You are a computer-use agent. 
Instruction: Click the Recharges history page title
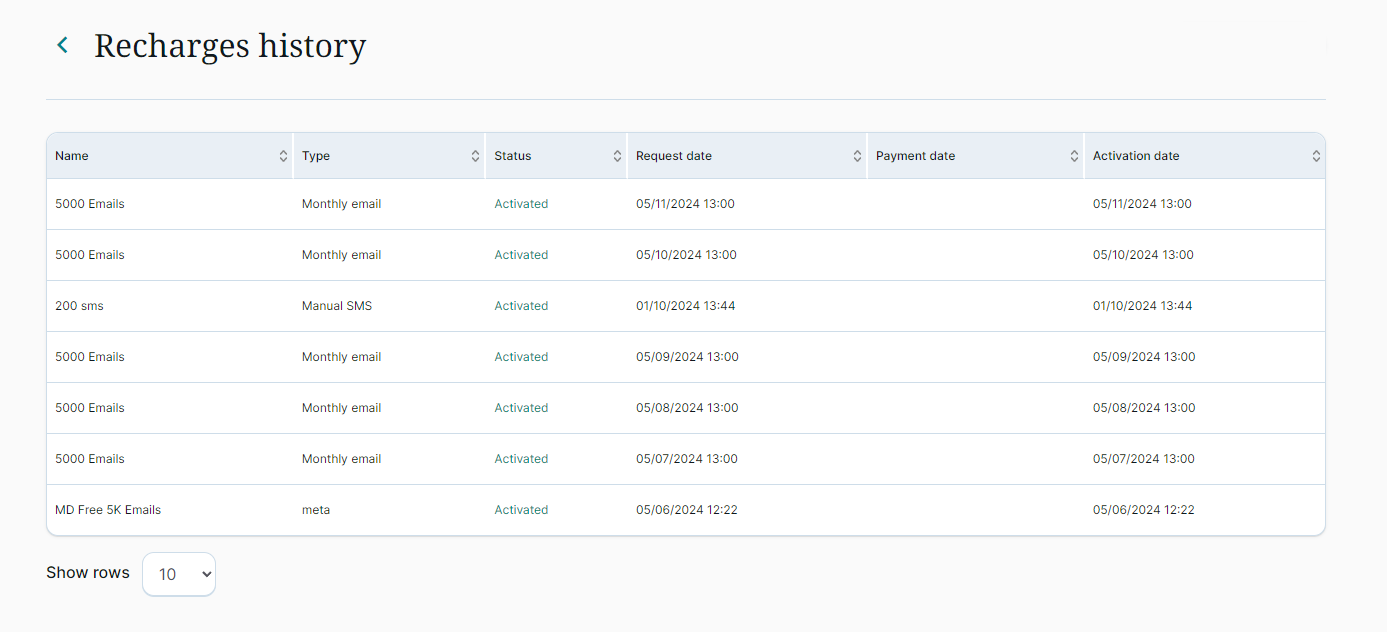point(230,46)
